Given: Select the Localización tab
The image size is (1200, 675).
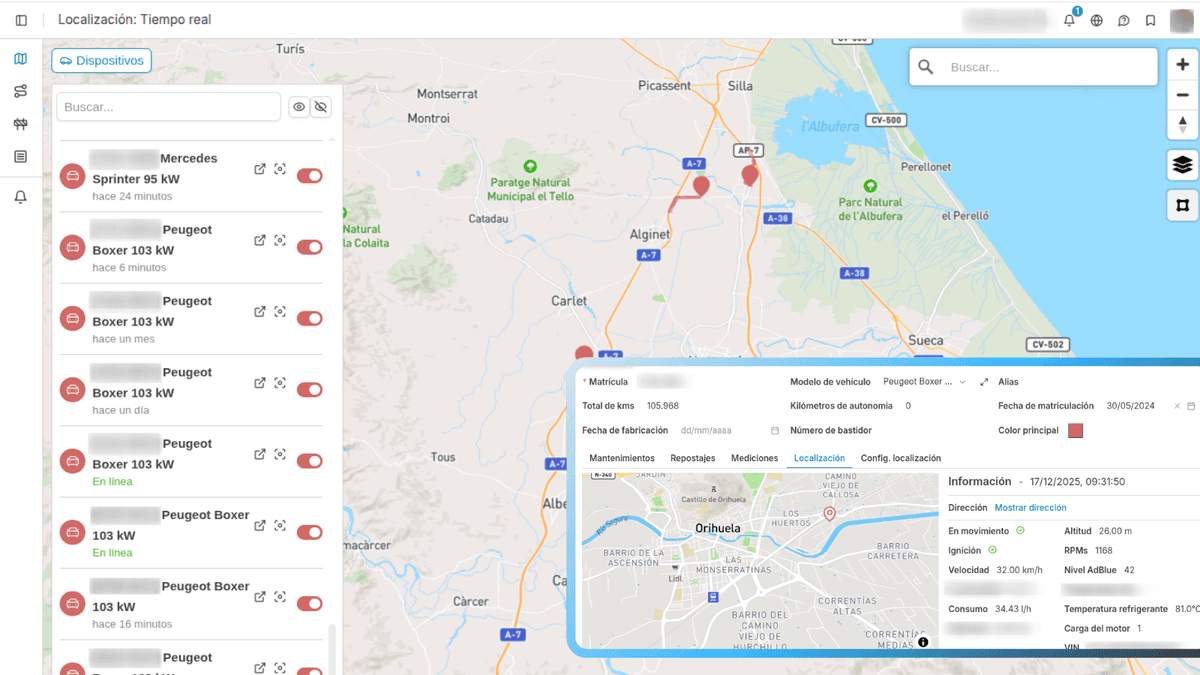Looking at the screenshot, I should (819, 458).
